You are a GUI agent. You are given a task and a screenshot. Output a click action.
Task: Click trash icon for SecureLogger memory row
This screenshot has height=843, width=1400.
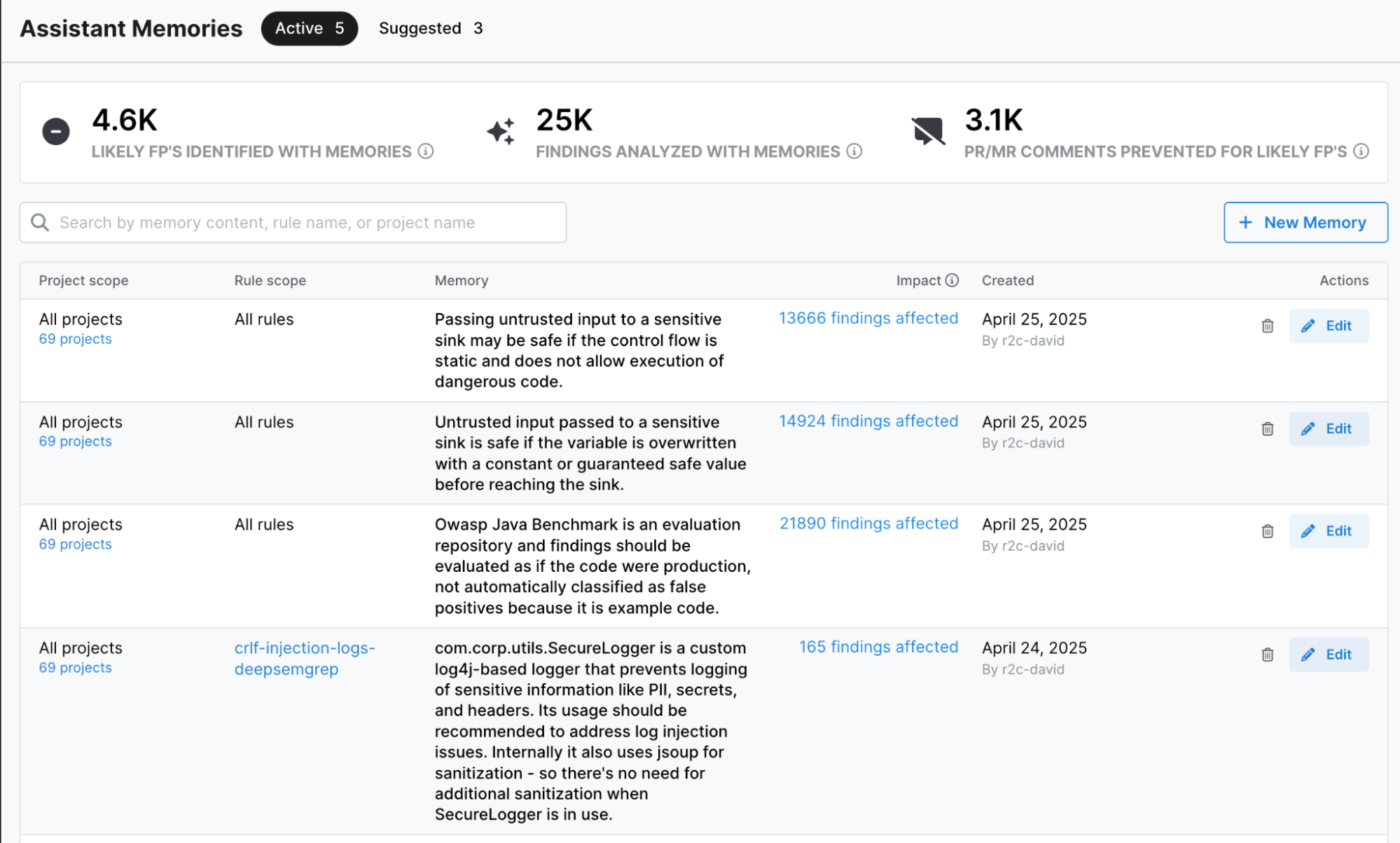(x=1267, y=654)
